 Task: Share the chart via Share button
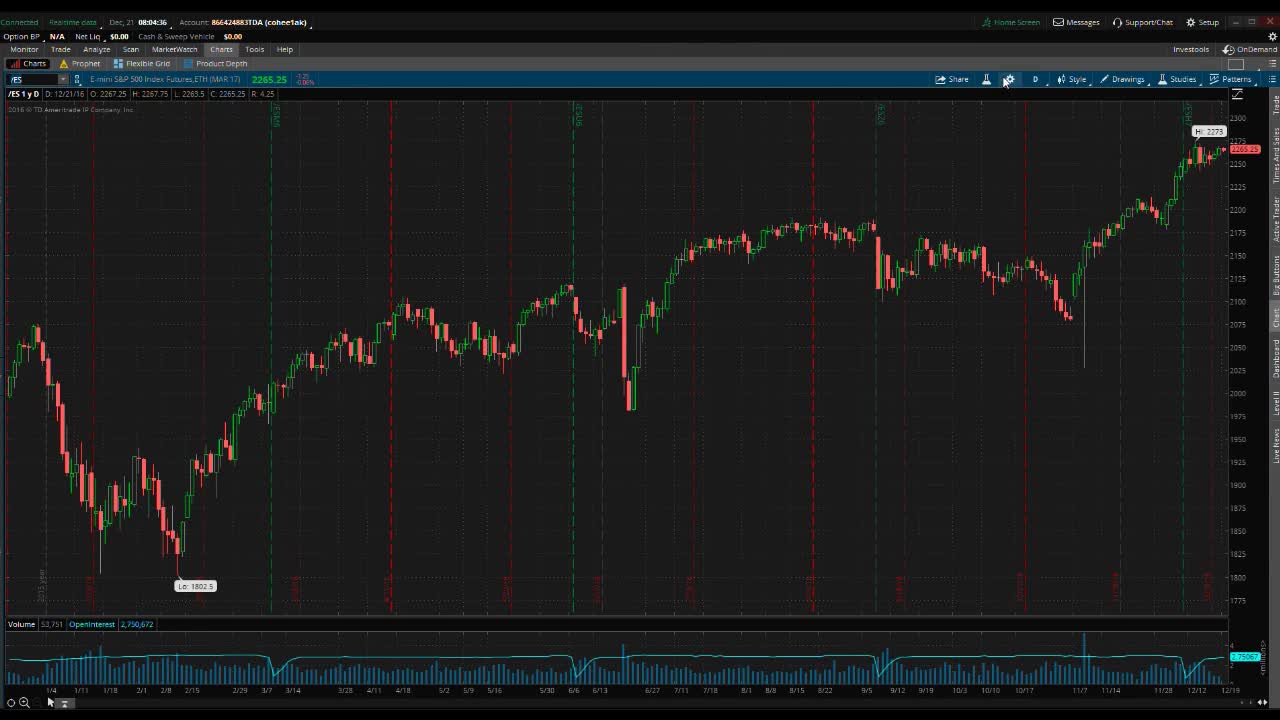pyautogui.click(x=952, y=79)
